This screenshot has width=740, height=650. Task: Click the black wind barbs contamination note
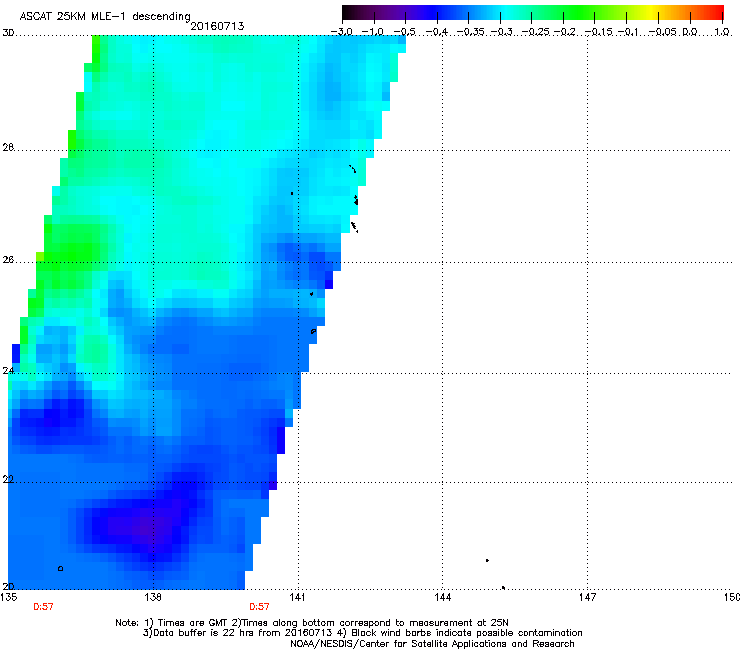(460, 633)
